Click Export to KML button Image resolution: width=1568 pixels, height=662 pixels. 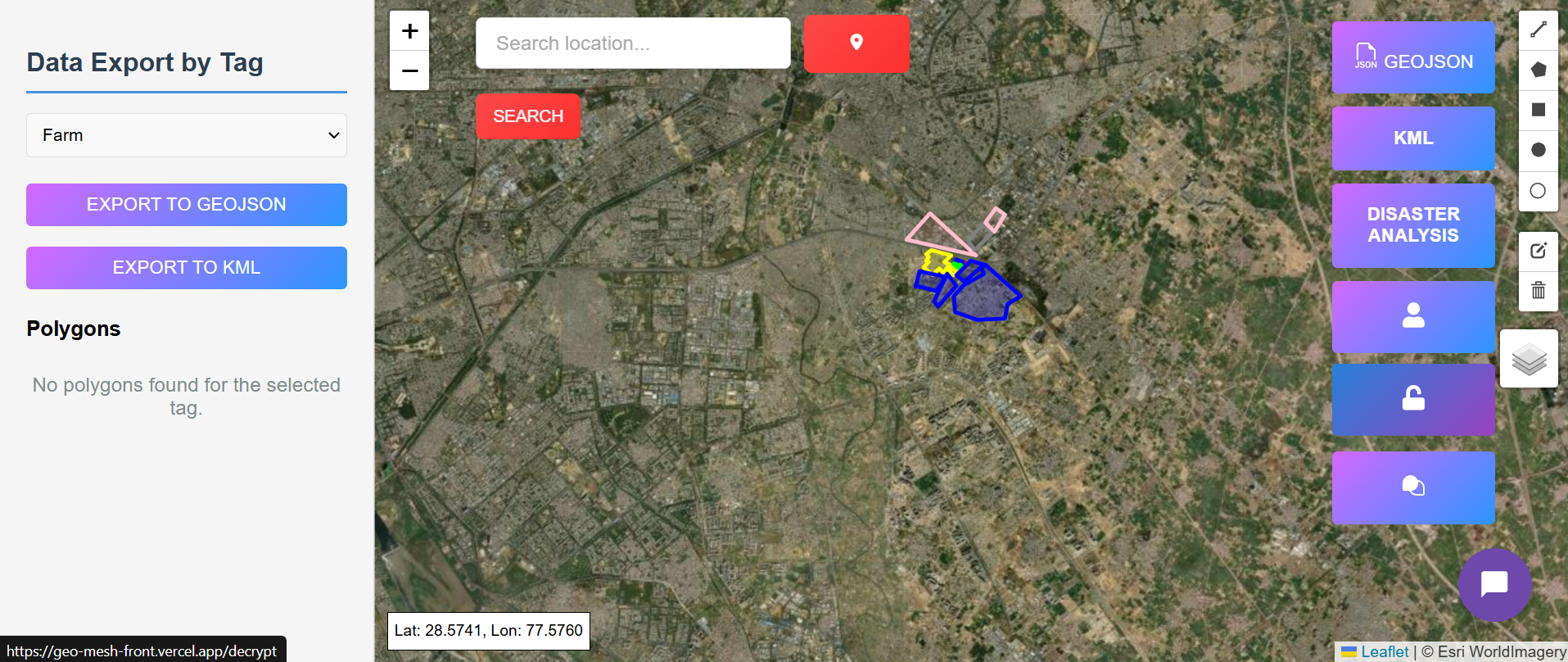click(187, 268)
